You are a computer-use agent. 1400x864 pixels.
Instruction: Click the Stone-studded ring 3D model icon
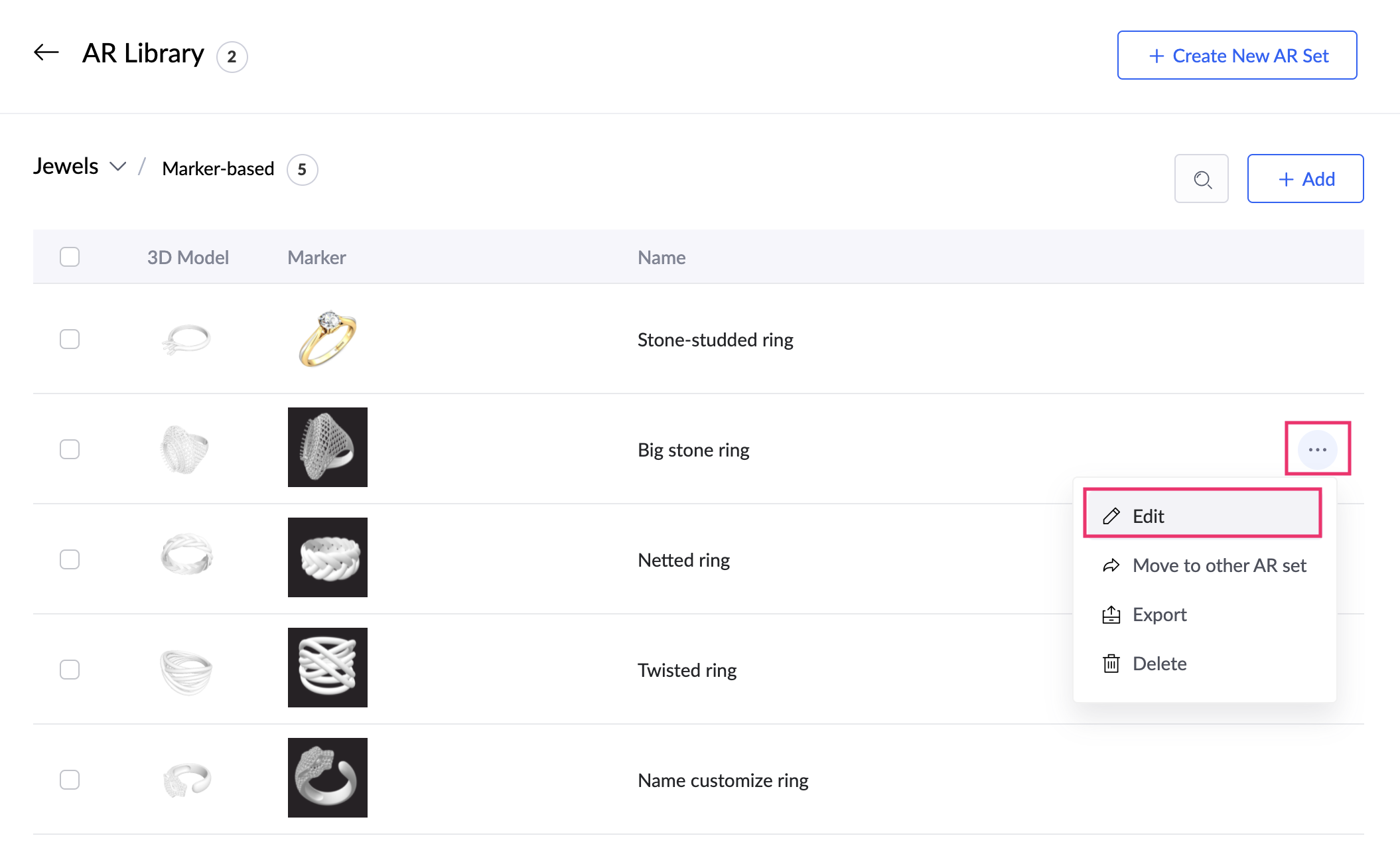pyautogui.click(x=186, y=339)
